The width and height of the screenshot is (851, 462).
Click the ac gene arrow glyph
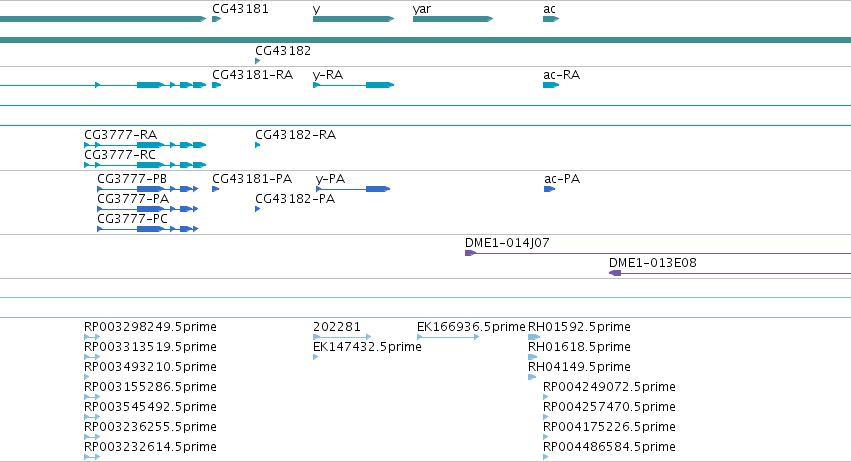click(x=551, y=19)
